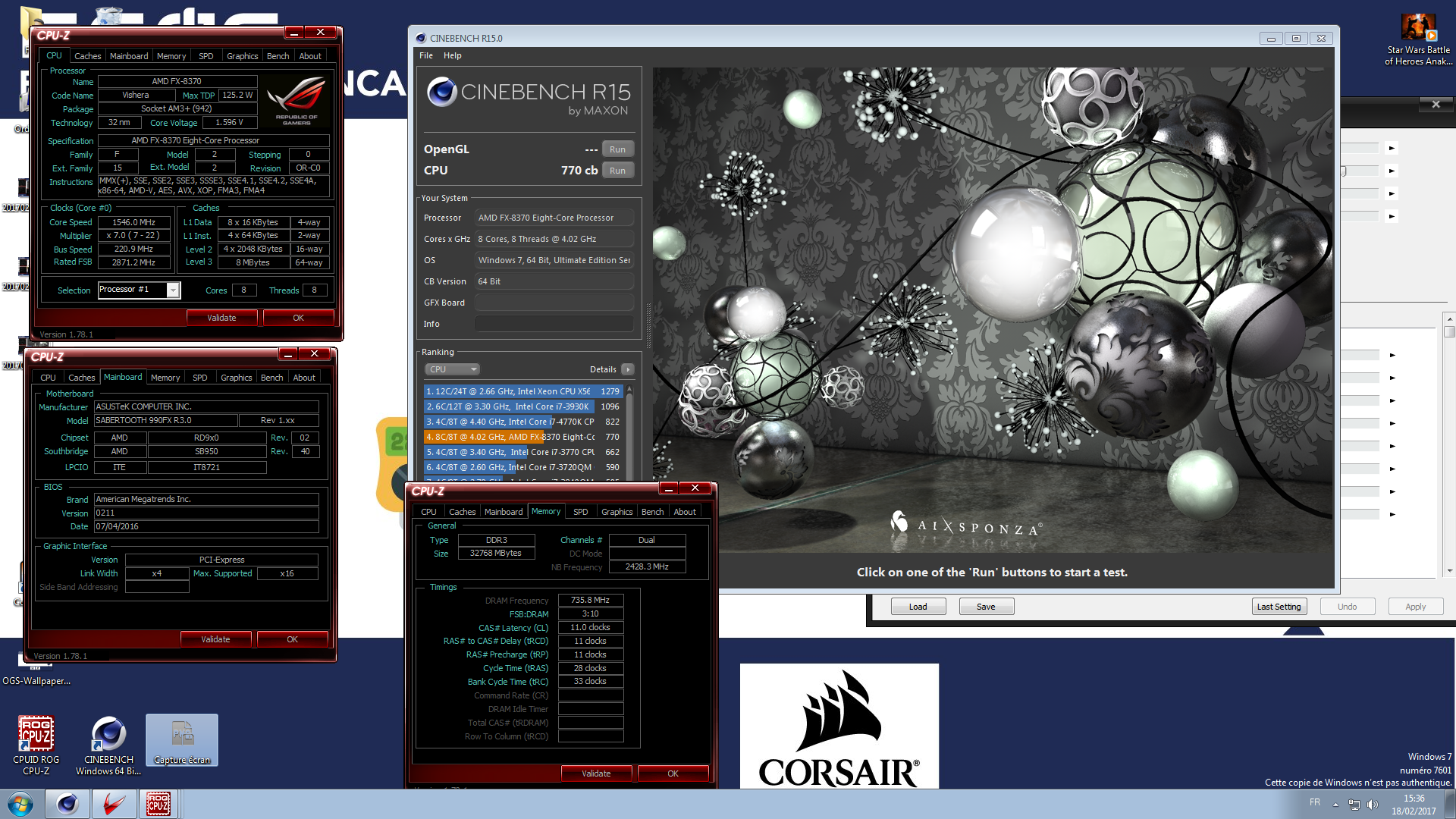1456x819 pixels.
Task: Select ranking row 12C/24T Intel Xeon 1279
Action: 523,391
